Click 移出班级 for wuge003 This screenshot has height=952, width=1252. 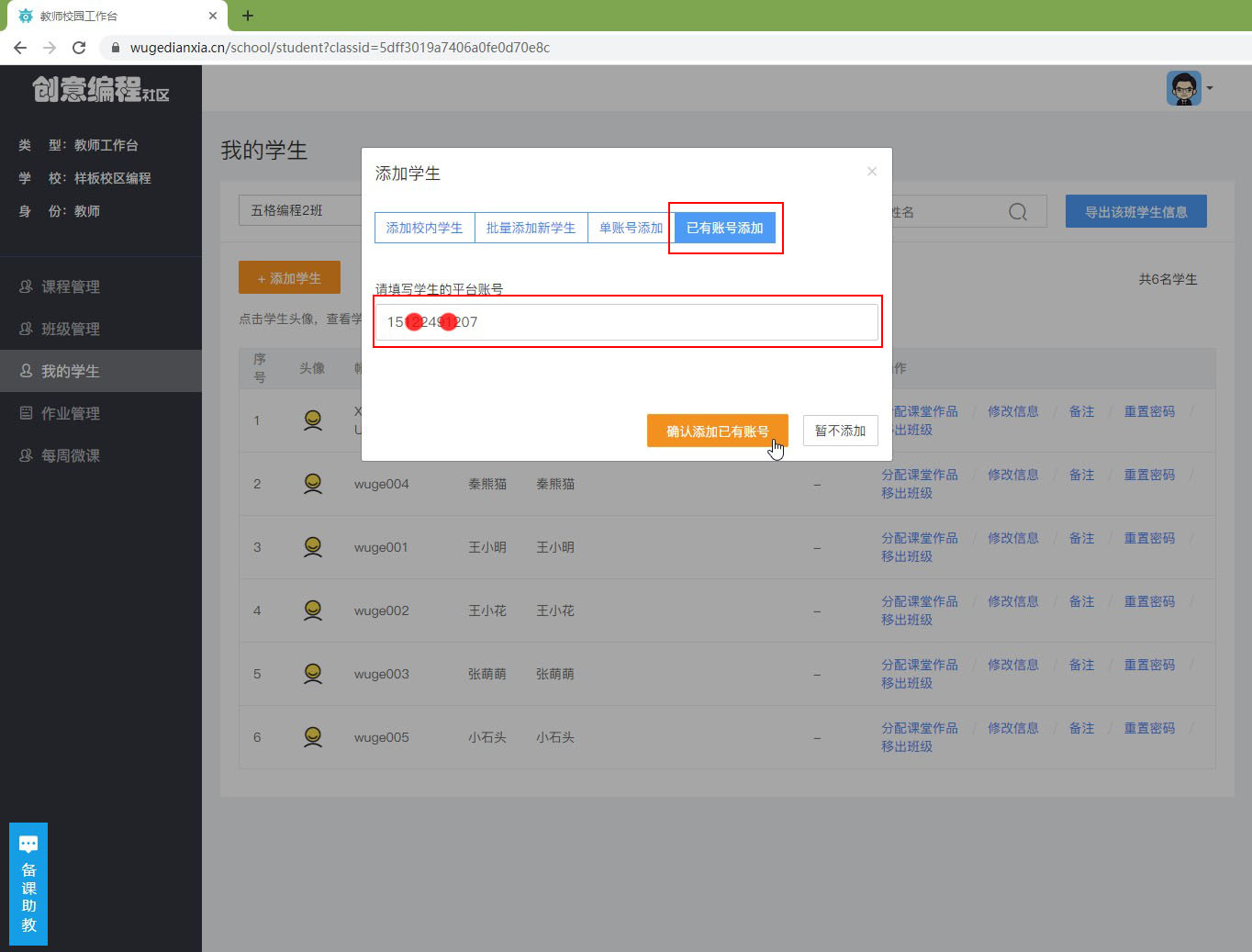click(x=907, y=683)
